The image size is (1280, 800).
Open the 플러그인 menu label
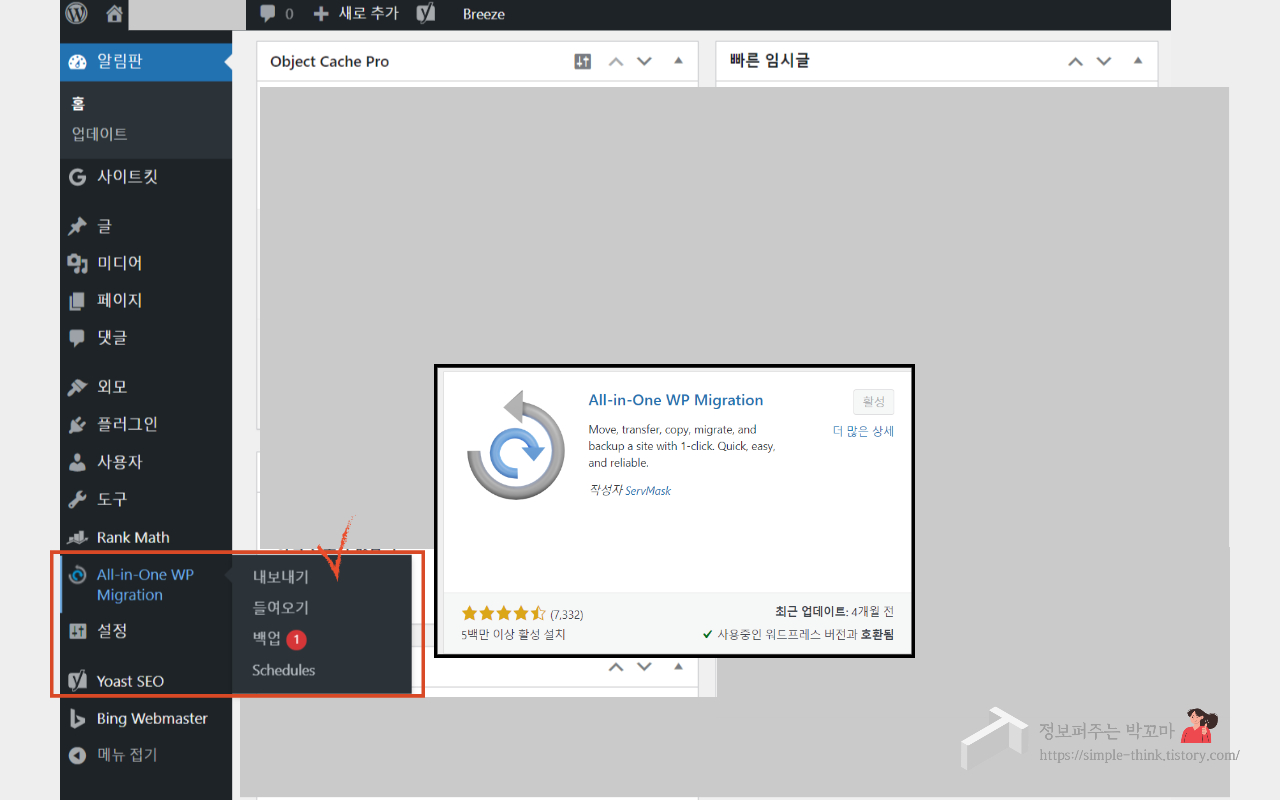127,424
